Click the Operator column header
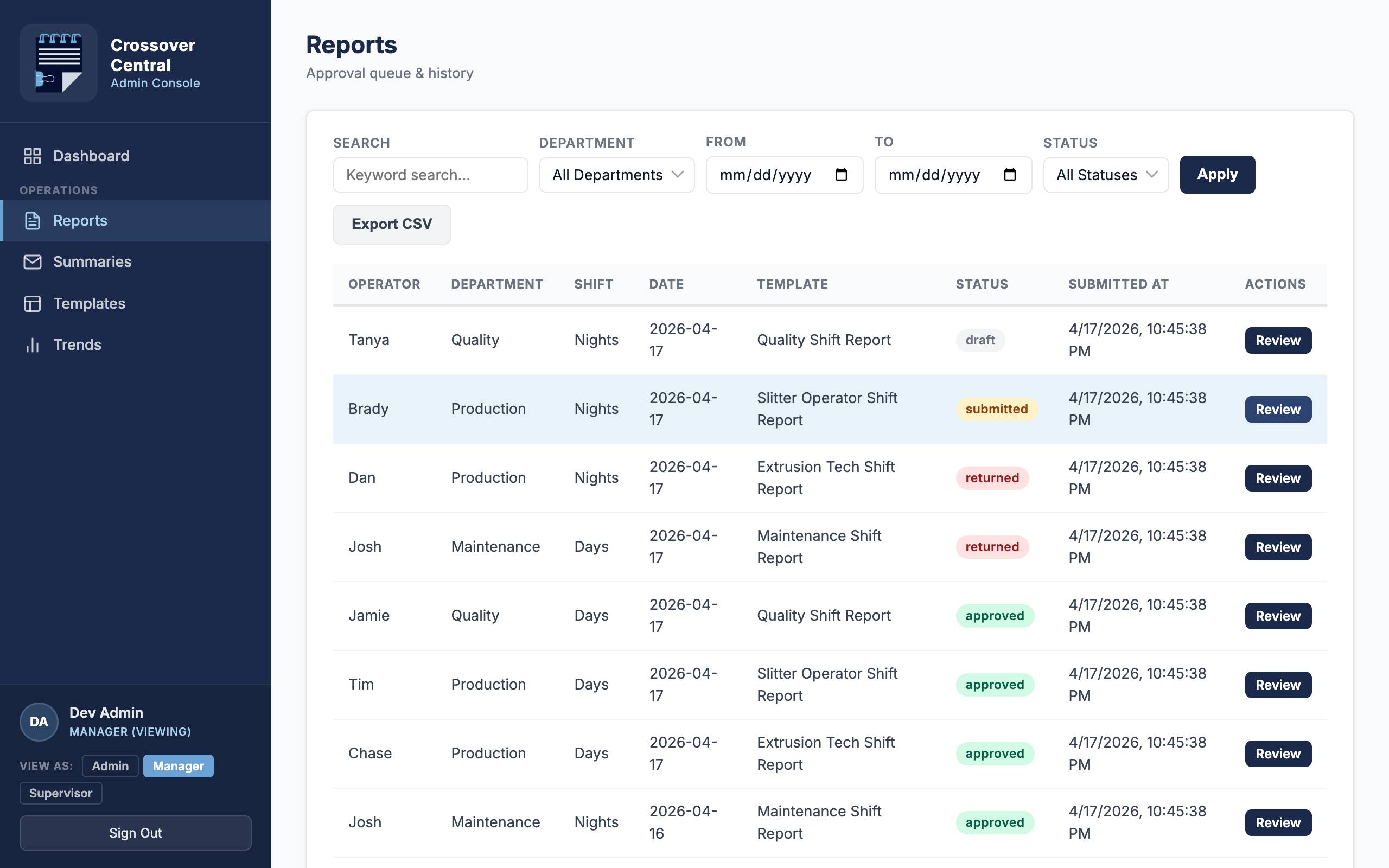Image resolution: width=1389 pixels, height=868 pixels. point(384,284)
